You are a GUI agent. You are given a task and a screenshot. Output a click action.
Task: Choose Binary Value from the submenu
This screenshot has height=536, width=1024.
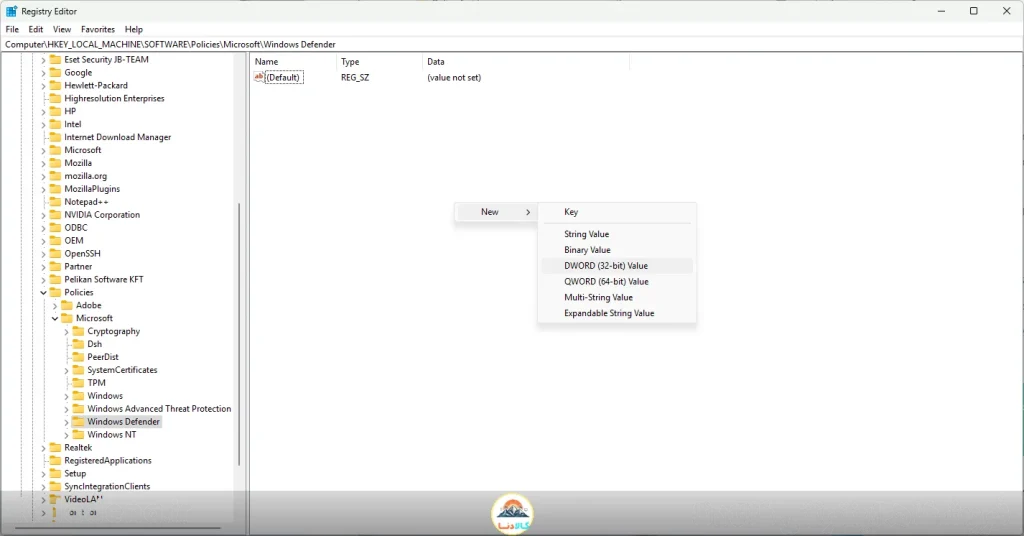click(617, 250)
